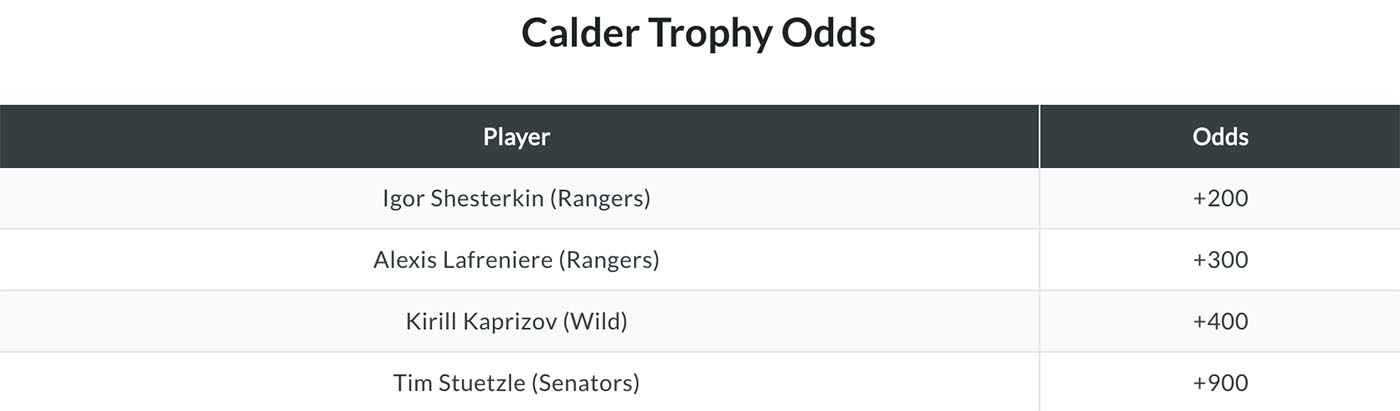1400x411 pixels.
Task: Click the Igor Shesterkin player cell
Action: coord(517,199)
